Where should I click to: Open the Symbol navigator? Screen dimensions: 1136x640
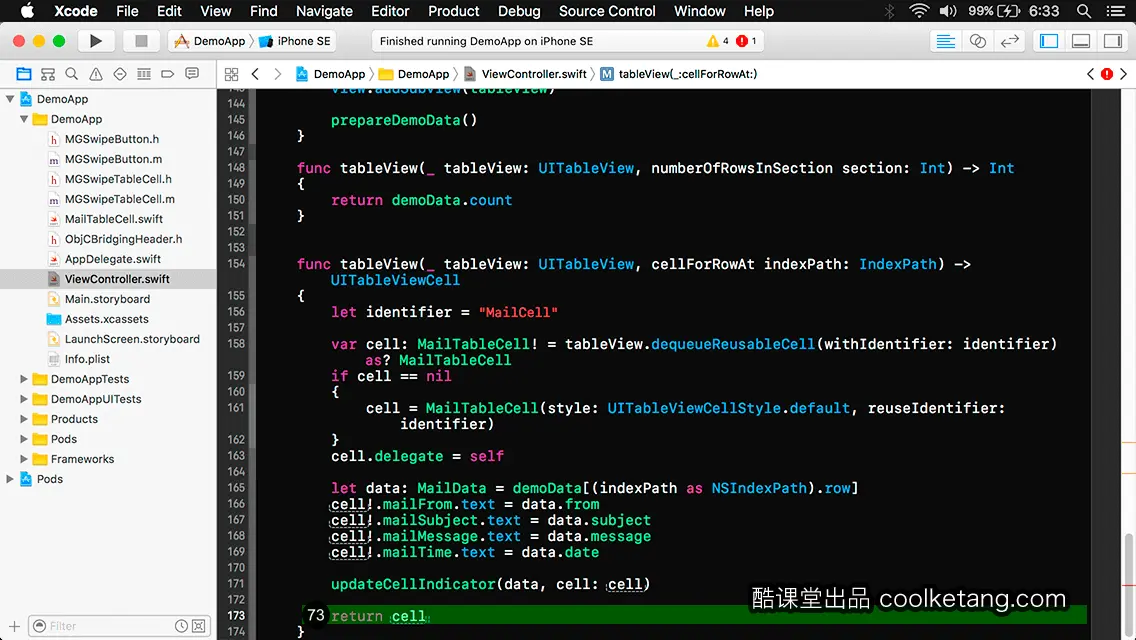(48, 74)
